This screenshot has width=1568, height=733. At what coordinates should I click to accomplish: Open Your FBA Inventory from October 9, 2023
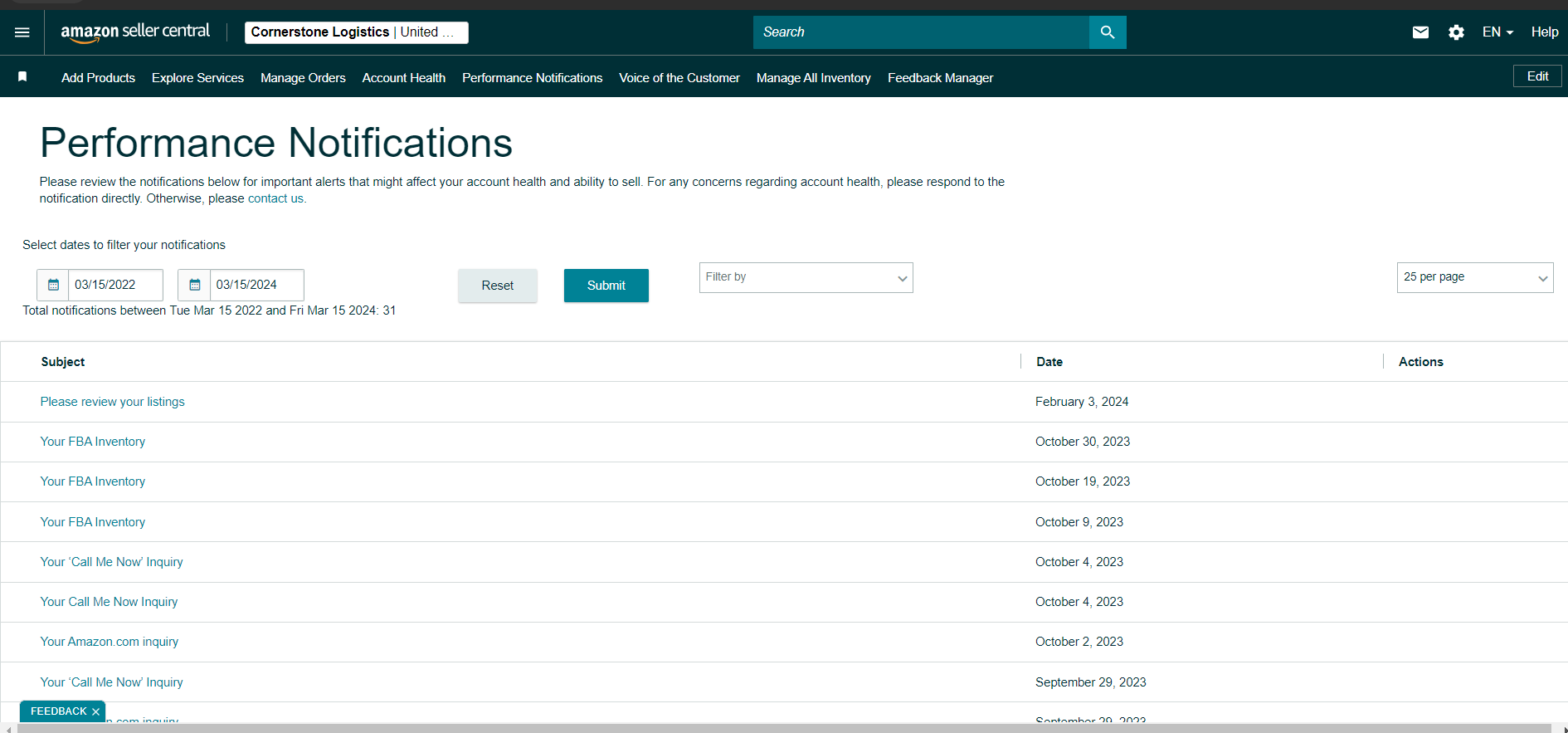[x=93, y=522]
